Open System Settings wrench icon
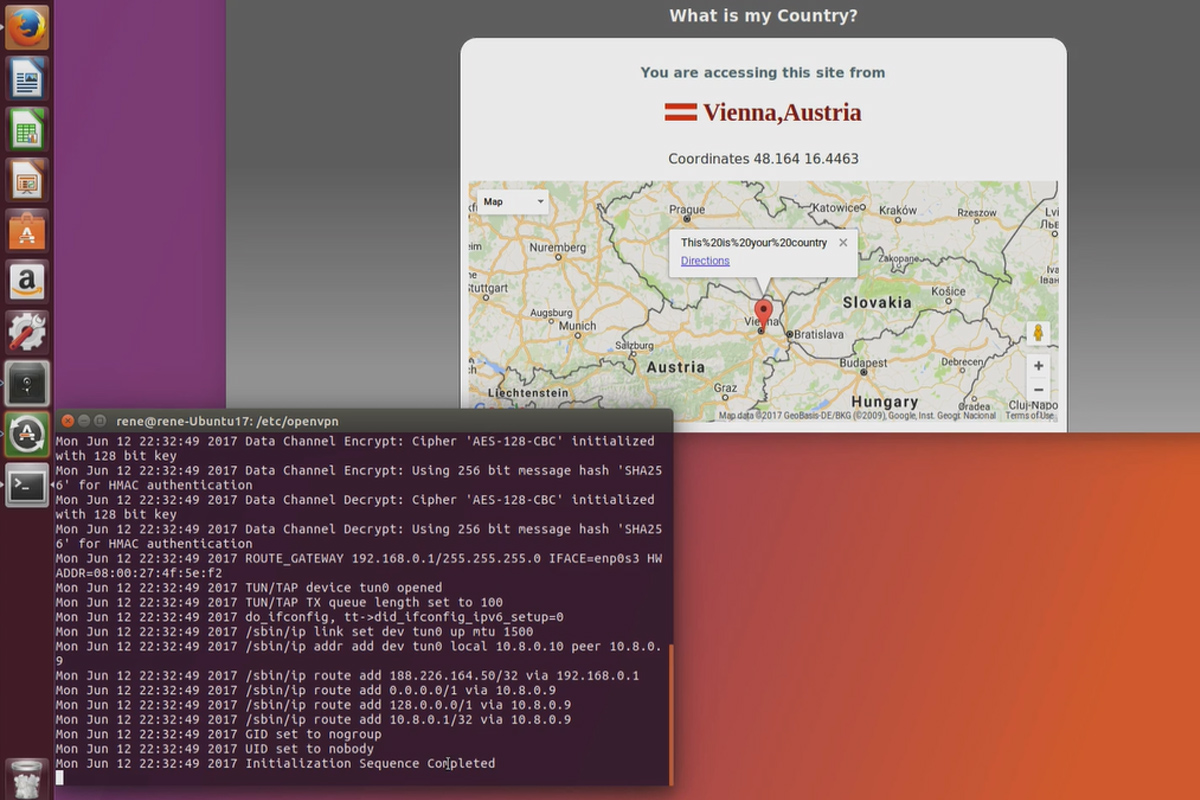 point(27,333)
